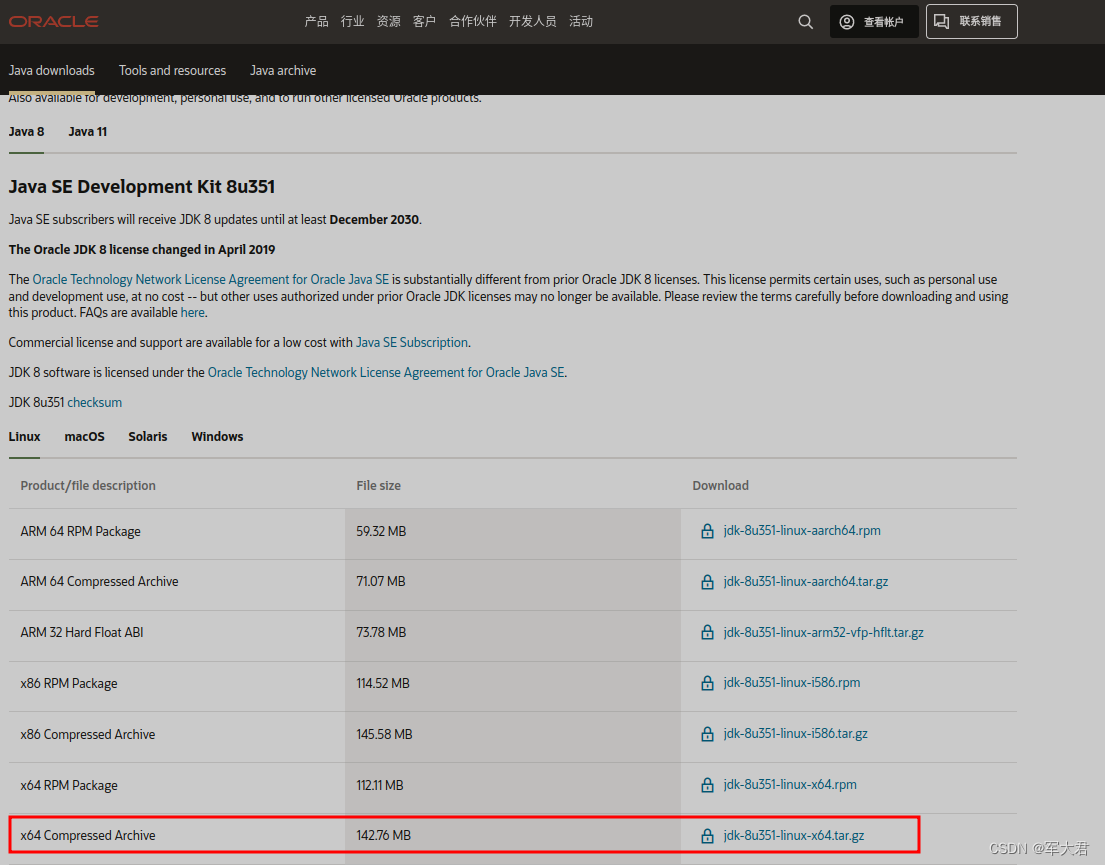Switch to the Solaris platform tab
This screenshot has height=865, width=1105.
pos(148,436)
